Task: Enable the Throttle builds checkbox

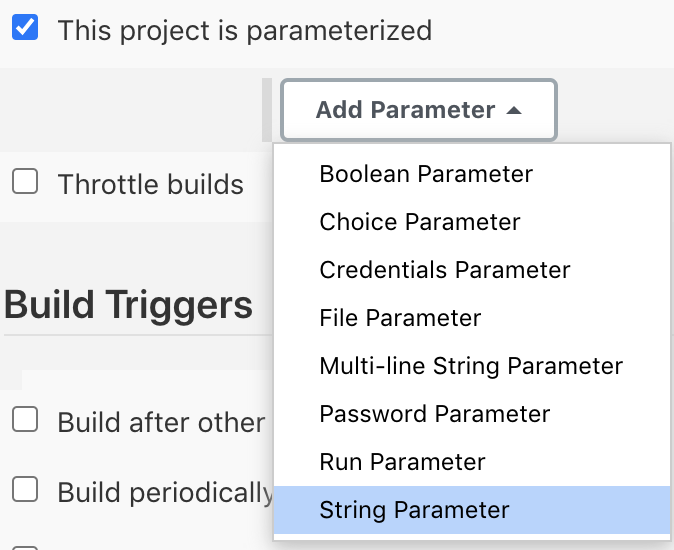Action: click(25, 181)
